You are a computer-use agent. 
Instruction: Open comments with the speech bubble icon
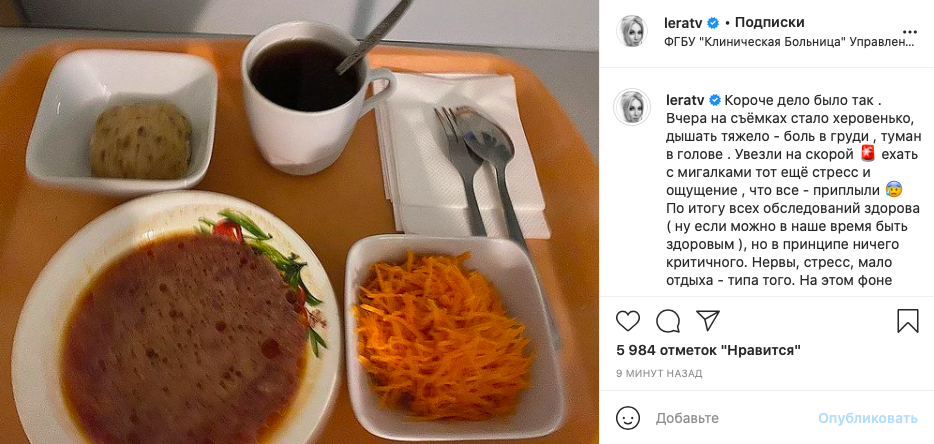click(x=668, y=321)
